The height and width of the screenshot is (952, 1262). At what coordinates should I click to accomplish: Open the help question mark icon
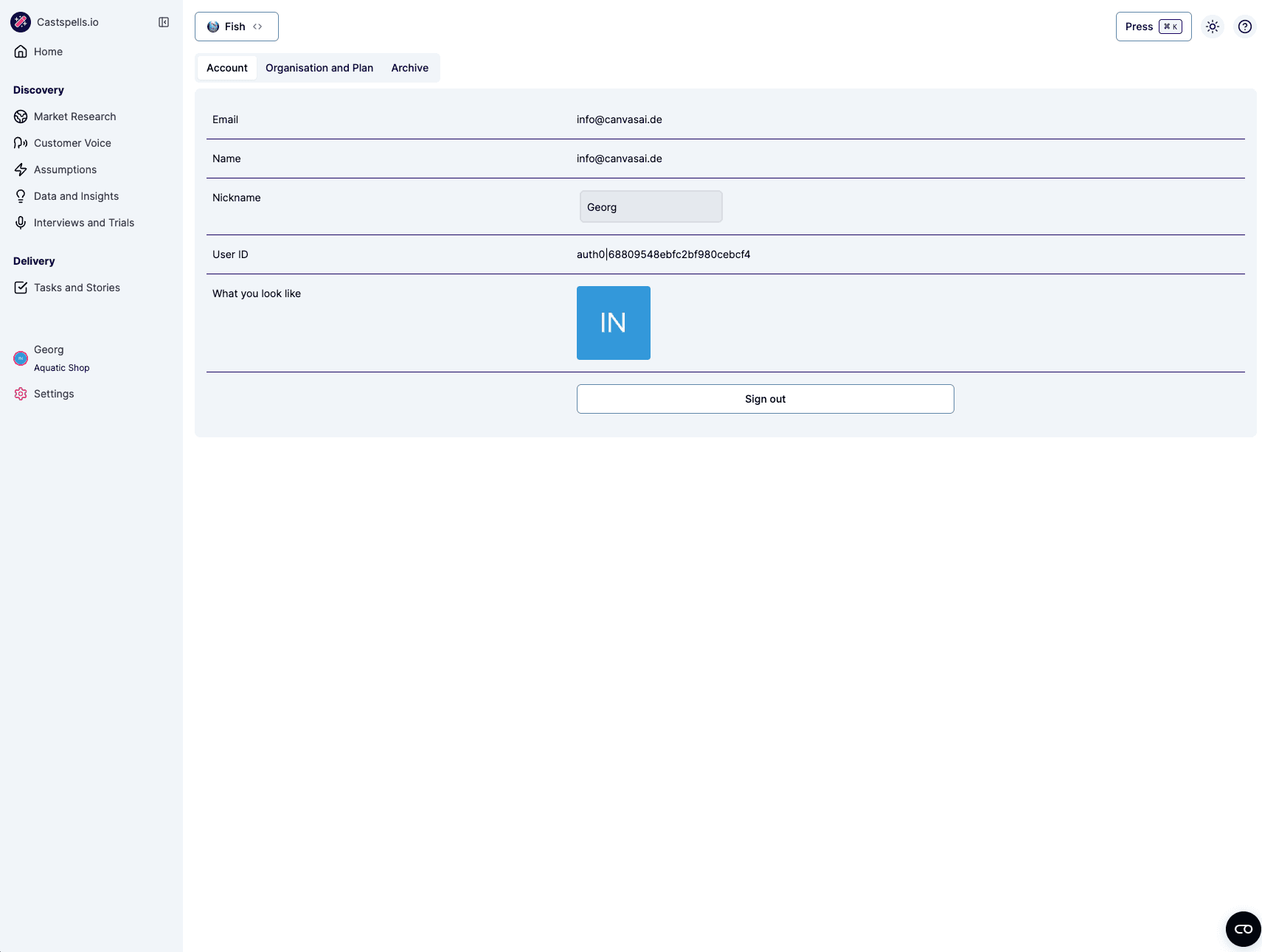pos(1245,26)
